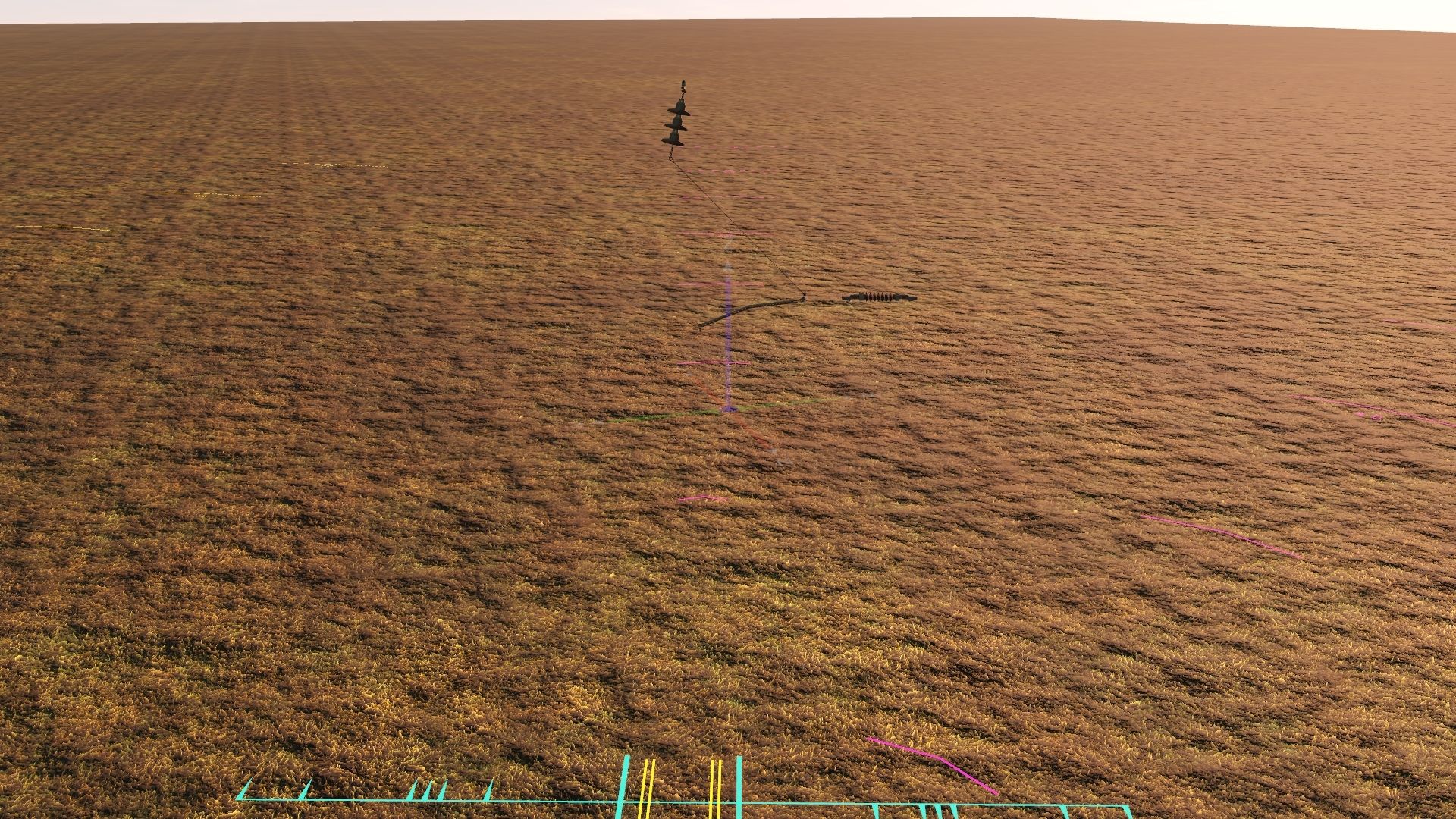Viewport: 1456px width, 819px height.
Task: Select the stacked disc insulator object
Action: pos(676,123)
